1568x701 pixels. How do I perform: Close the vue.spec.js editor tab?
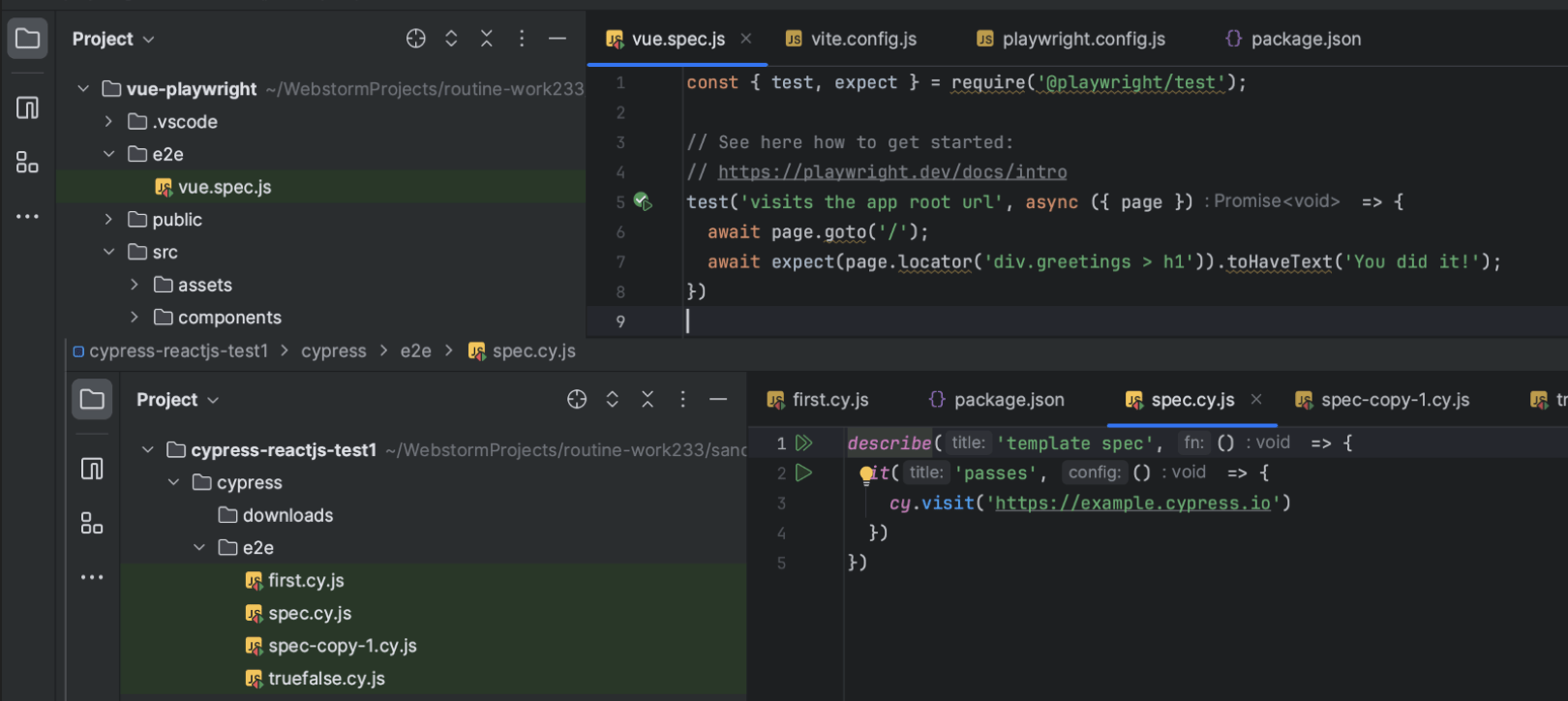point(746,39)
